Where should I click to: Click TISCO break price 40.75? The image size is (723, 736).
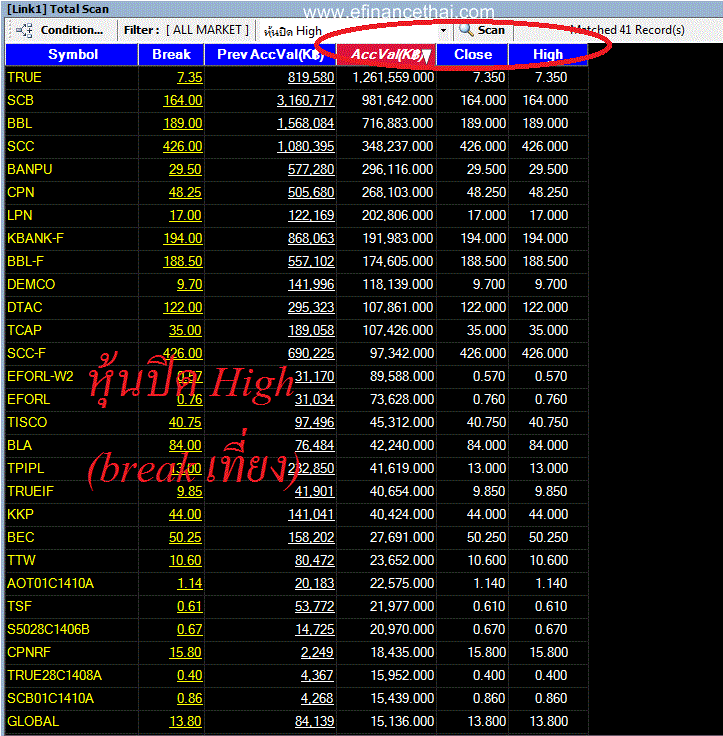185,422
